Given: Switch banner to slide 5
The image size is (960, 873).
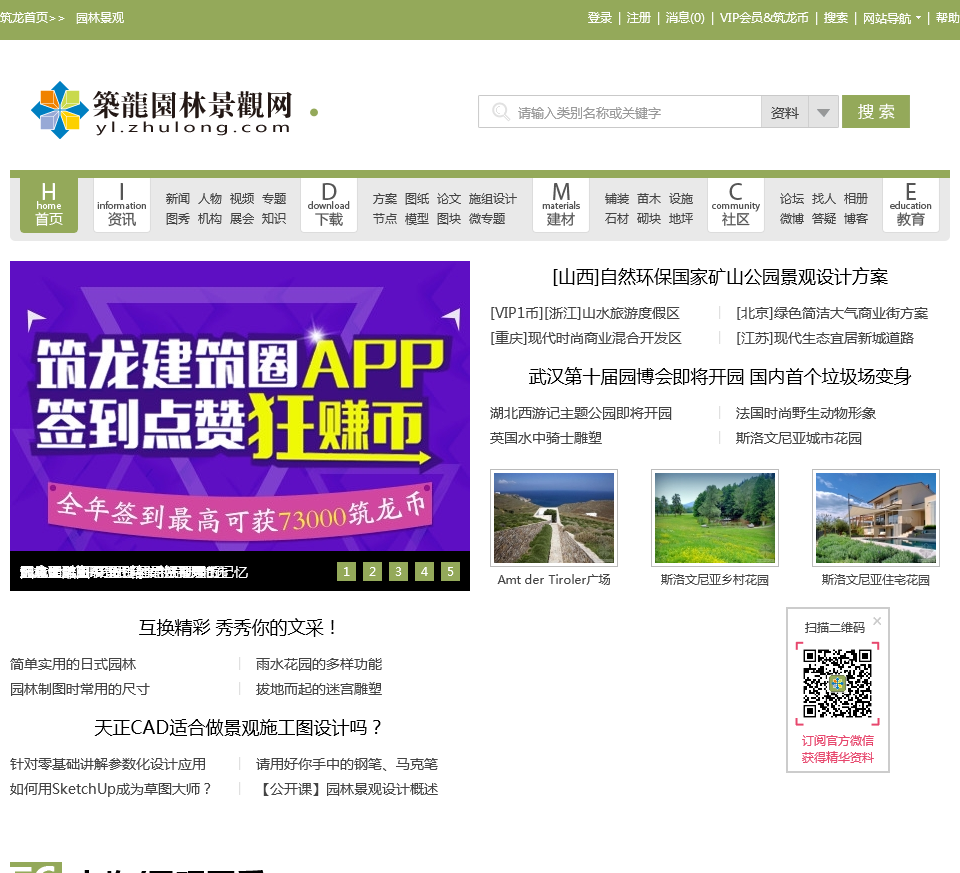Looking at the screenshot, I should coord(450,572).
